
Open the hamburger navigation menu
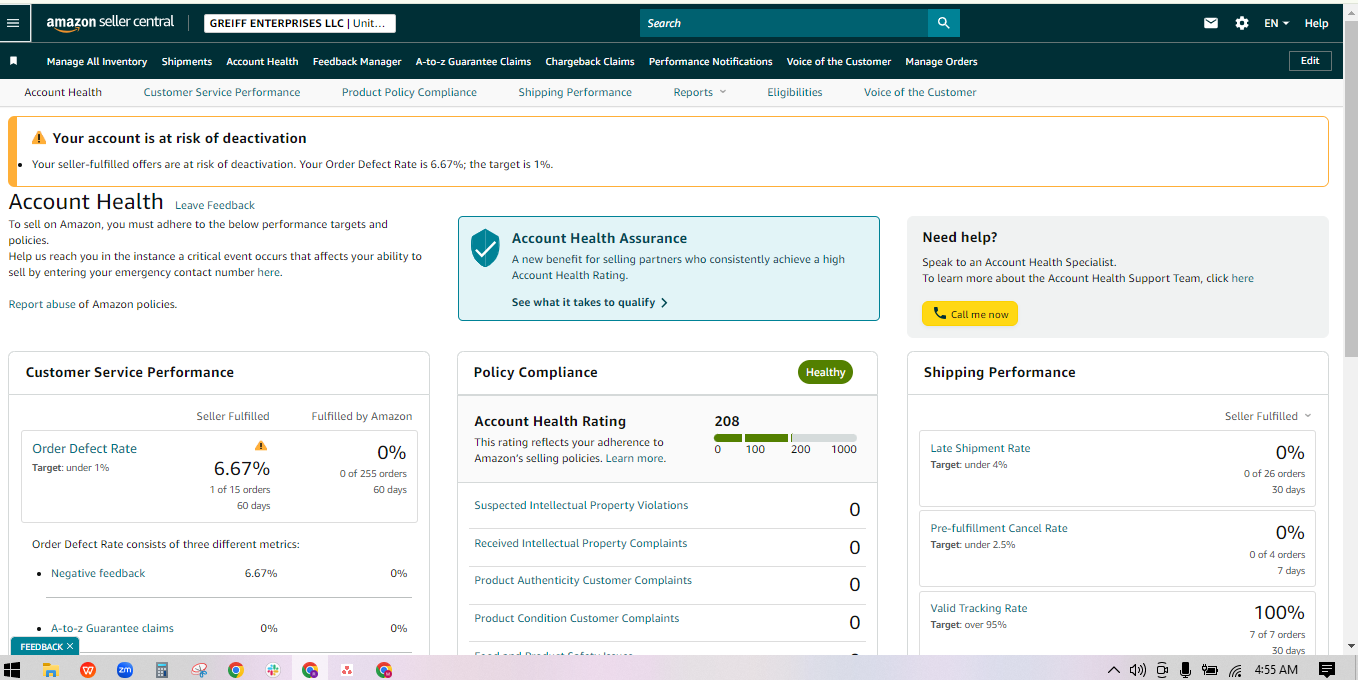(13, 23)
